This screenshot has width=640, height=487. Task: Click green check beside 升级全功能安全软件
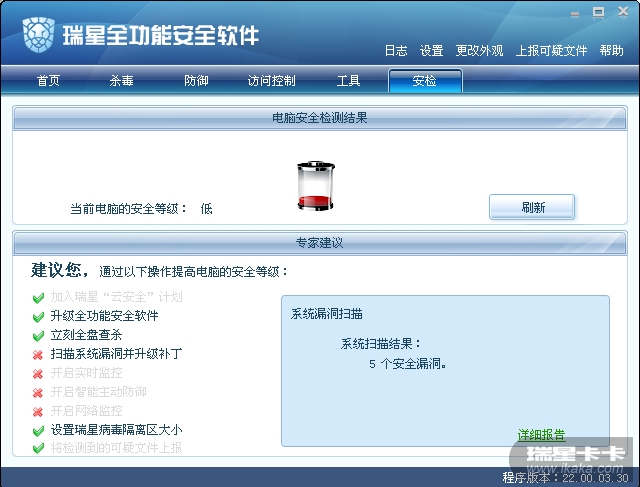pos(38,316)
